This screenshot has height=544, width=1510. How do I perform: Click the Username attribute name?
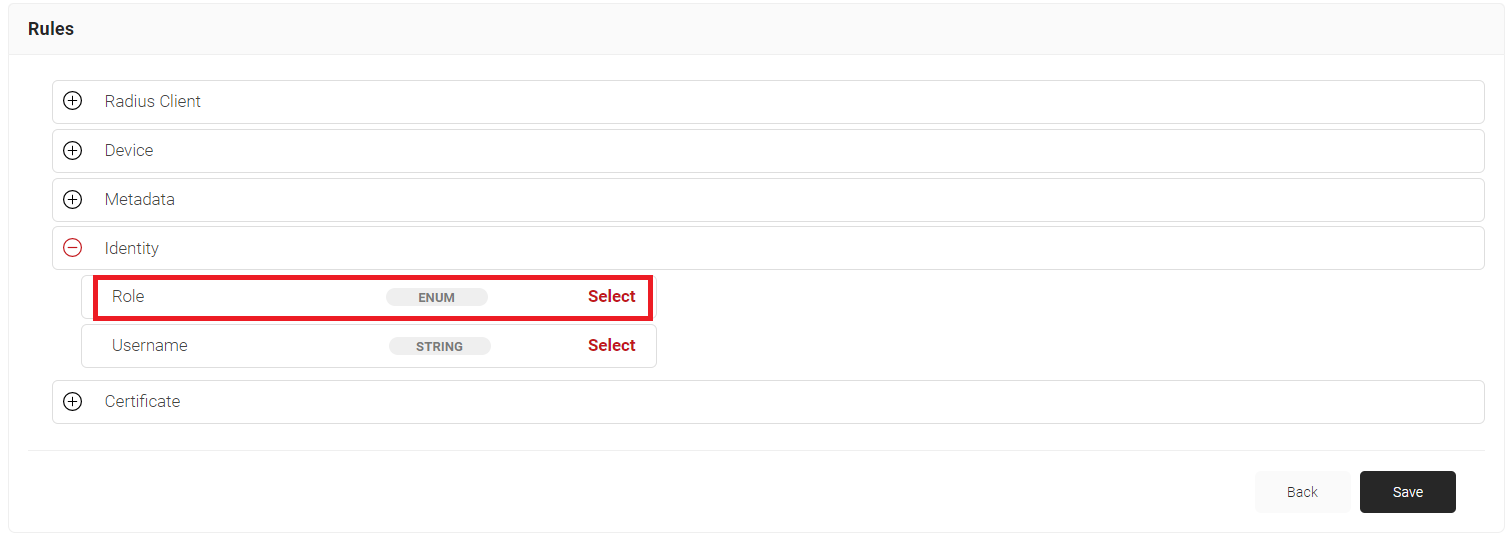pos(150,345)
